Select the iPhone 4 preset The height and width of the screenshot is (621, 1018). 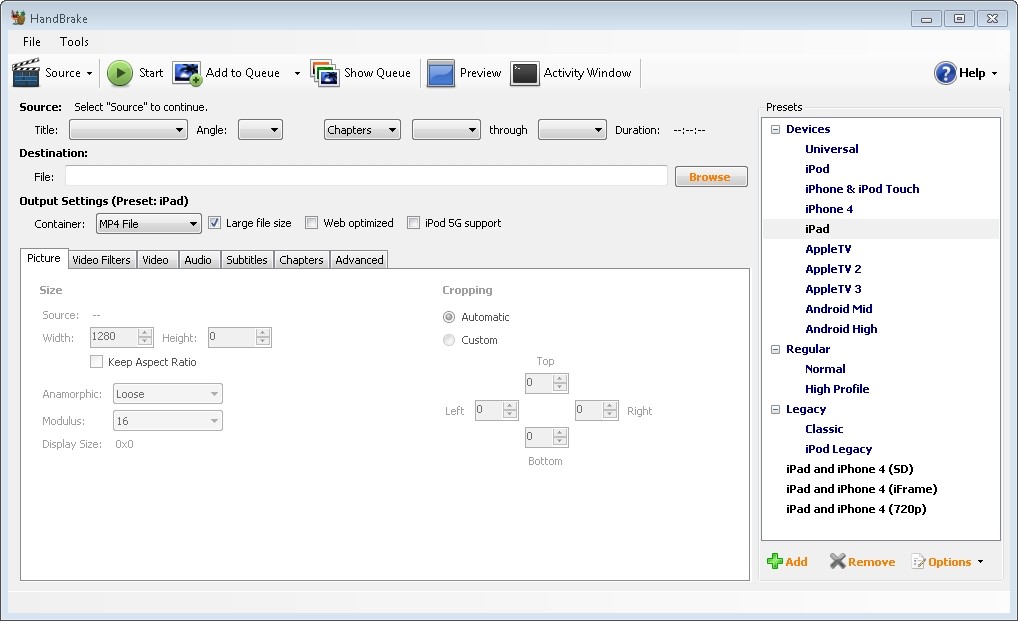tap(828, 209)
